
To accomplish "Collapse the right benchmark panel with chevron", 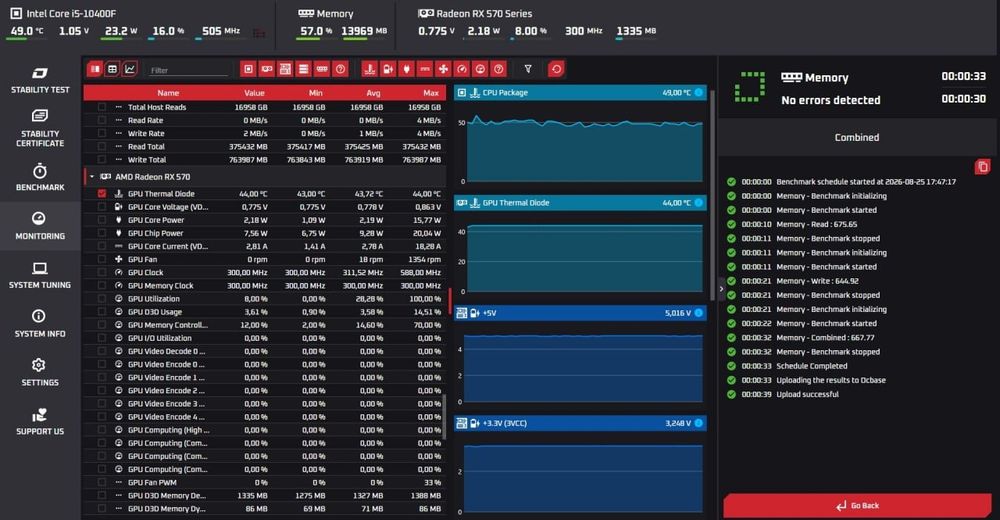I will point(721,289).
